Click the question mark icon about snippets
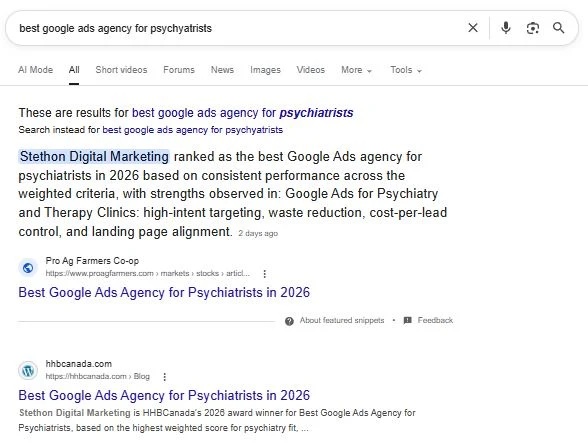The image size is (588, 443). [289, 321]
